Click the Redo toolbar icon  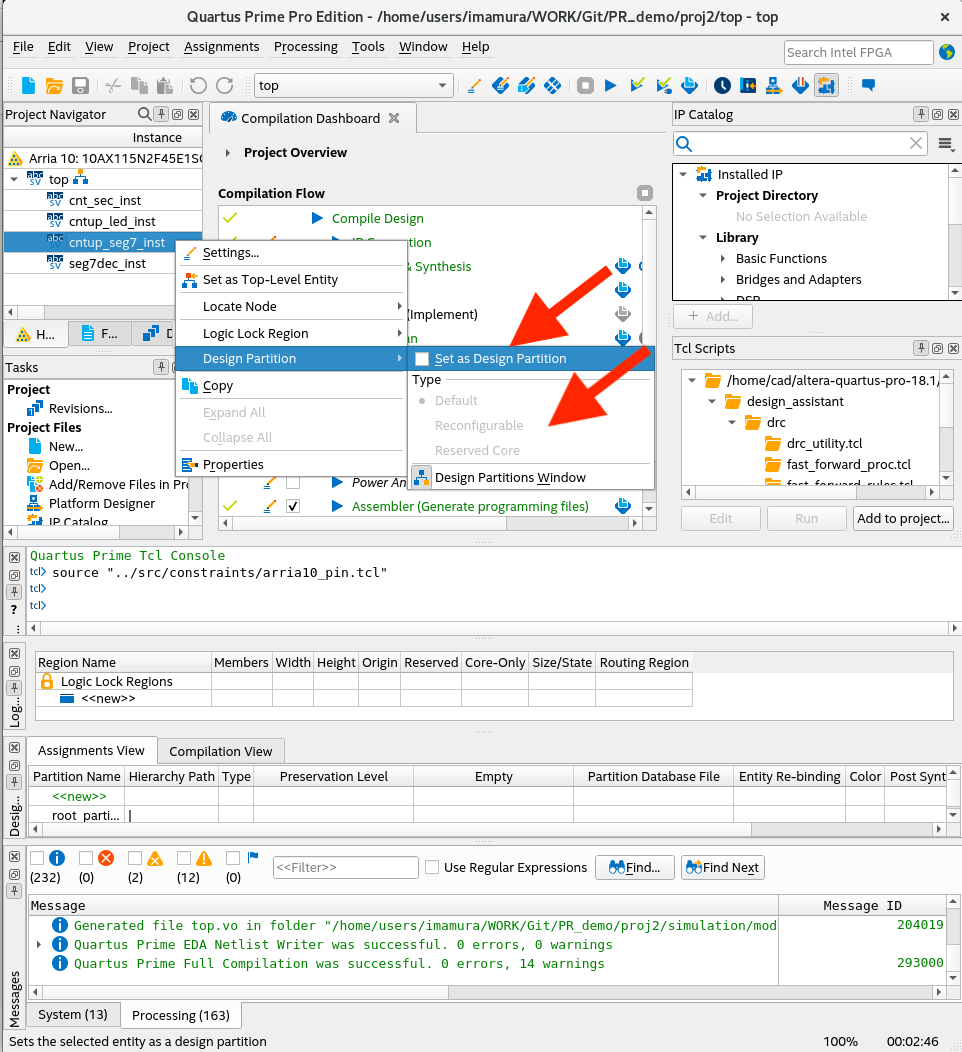[225, 85]
